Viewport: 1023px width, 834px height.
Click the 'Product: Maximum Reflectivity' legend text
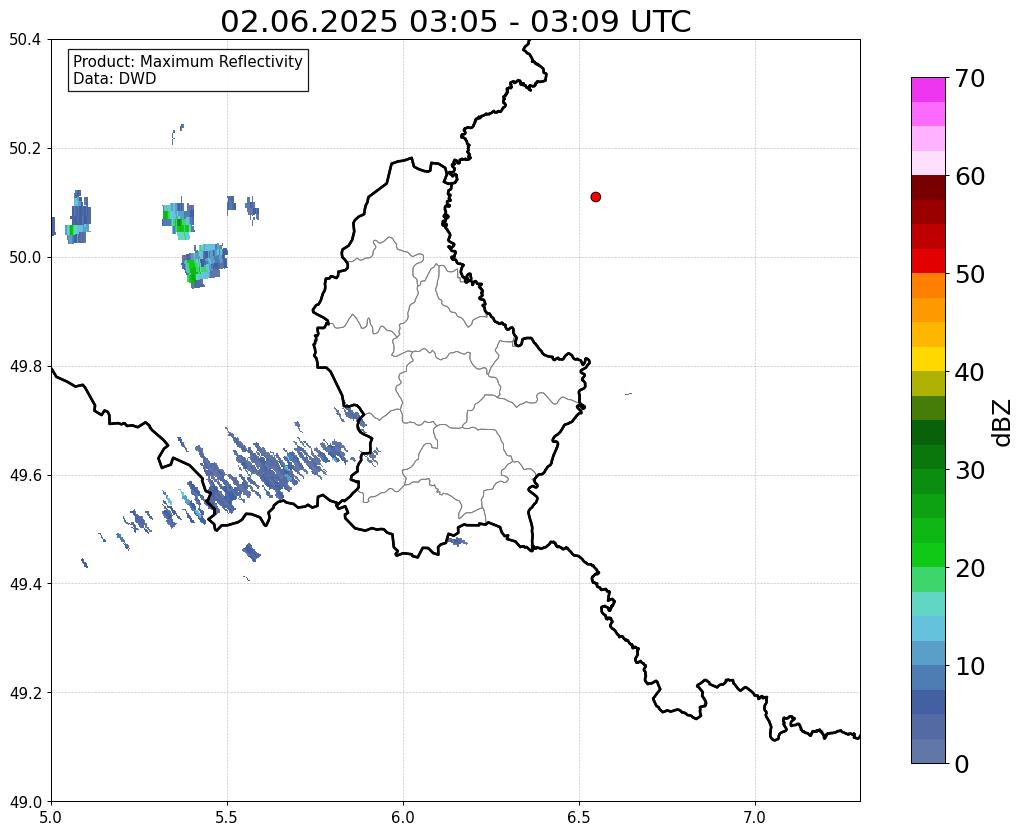[188, 61]
